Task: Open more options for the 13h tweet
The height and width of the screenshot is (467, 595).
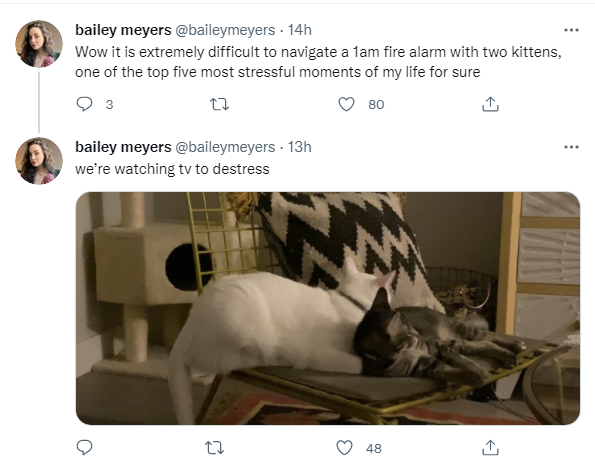Action: tap(571, 147)
